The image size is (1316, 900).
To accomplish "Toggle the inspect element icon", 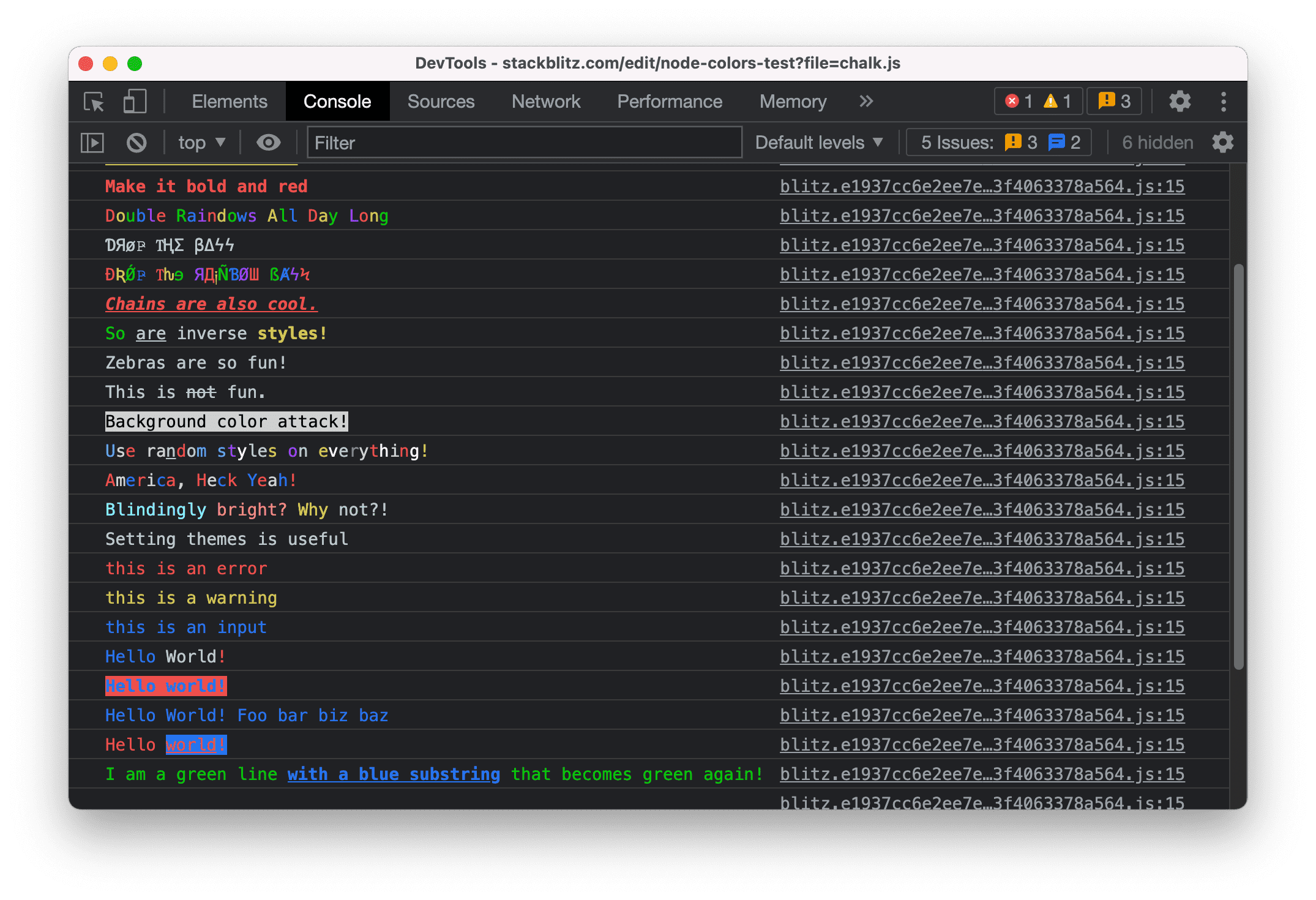I will (97, 100).
